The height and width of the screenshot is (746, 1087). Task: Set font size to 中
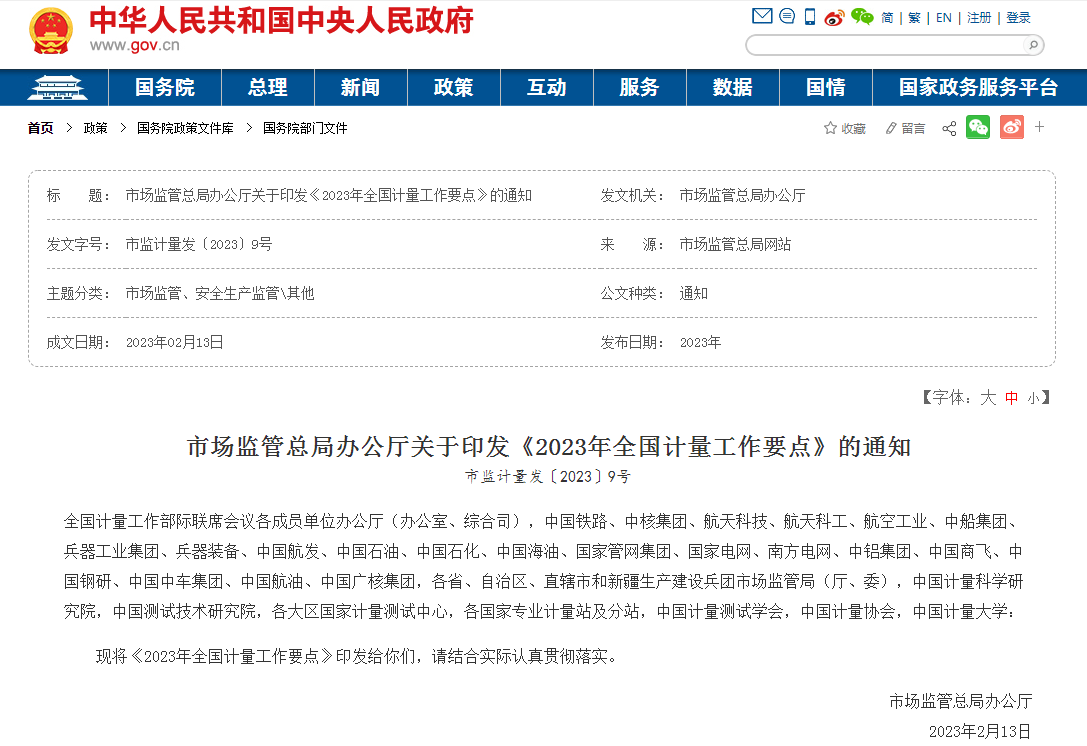[x=1011, y=398]
